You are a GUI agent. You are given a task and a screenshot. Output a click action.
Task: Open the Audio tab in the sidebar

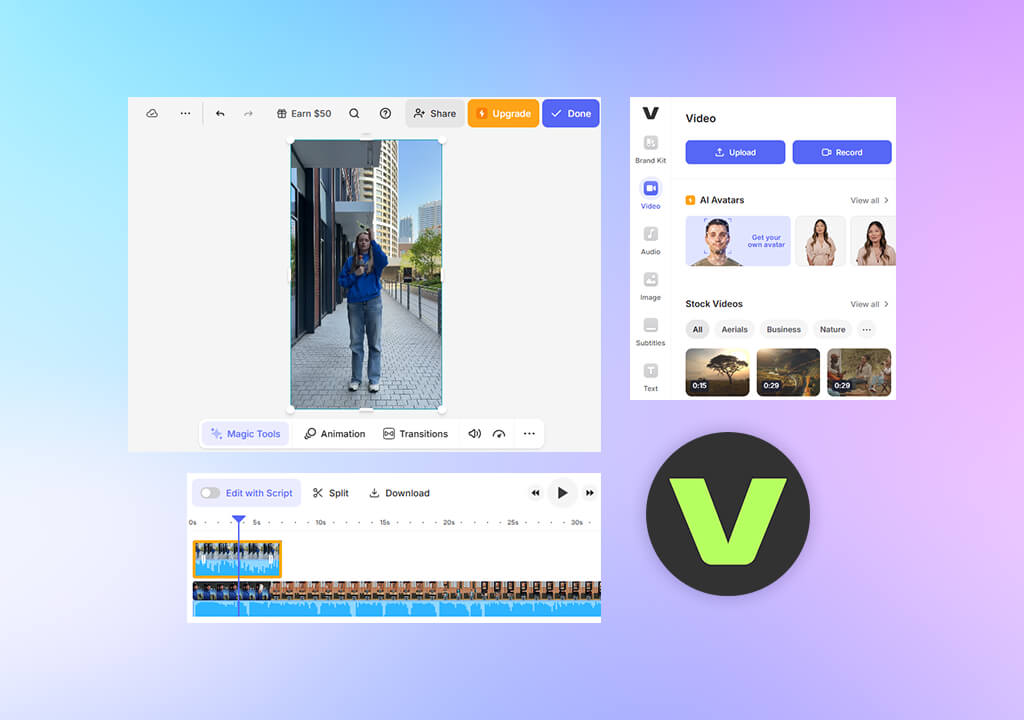click(650, 240)
